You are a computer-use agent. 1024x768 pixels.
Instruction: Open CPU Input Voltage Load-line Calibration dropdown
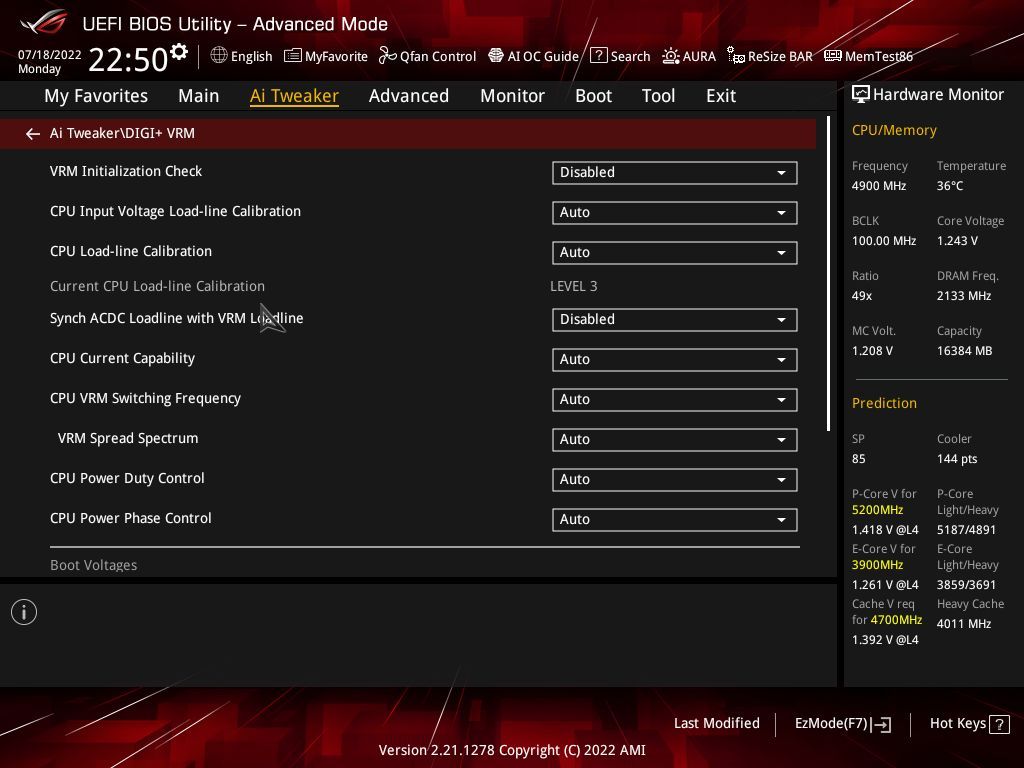pyautogui.click(x=675, y=213)
